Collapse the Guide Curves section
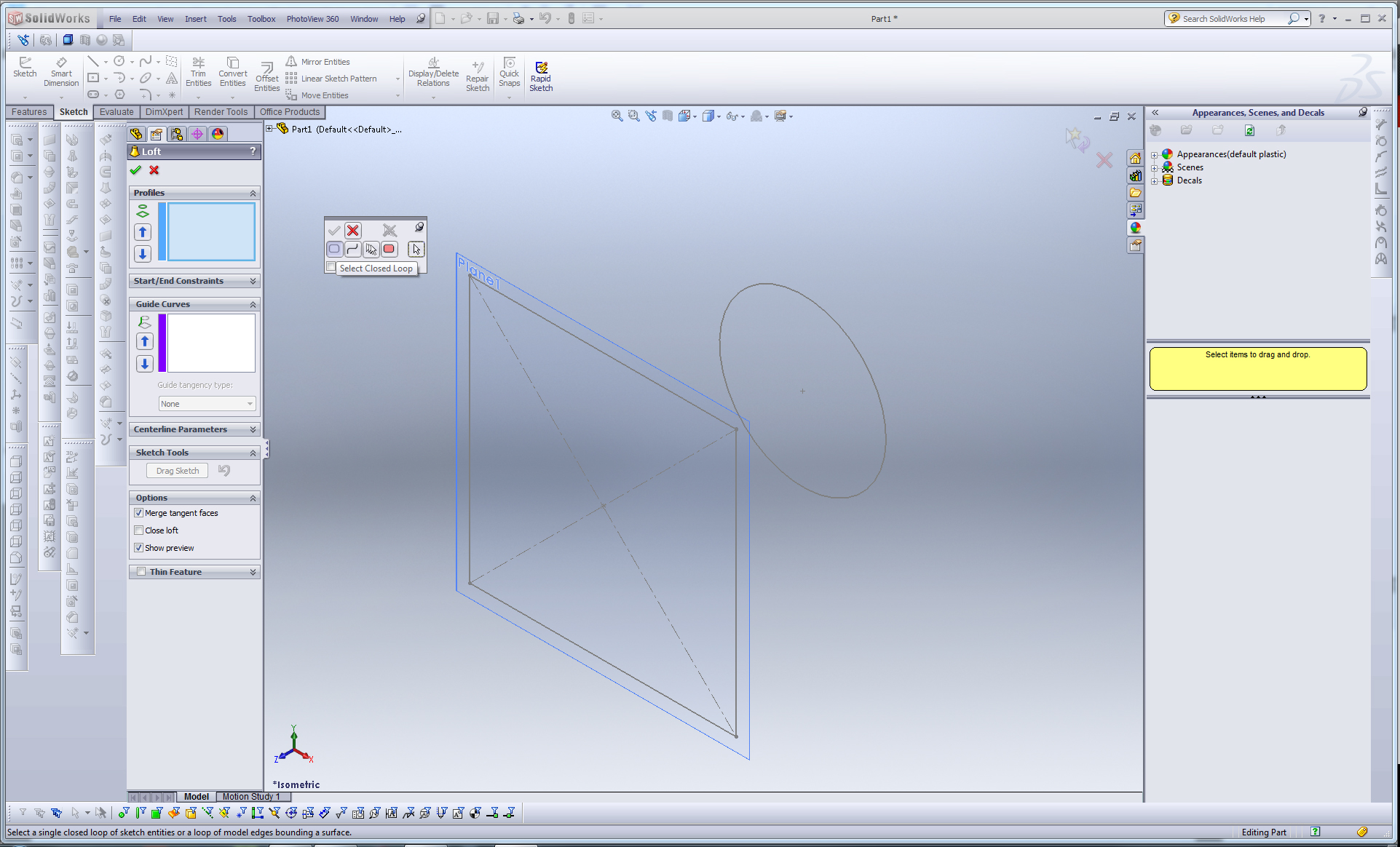 coord(253,304)
